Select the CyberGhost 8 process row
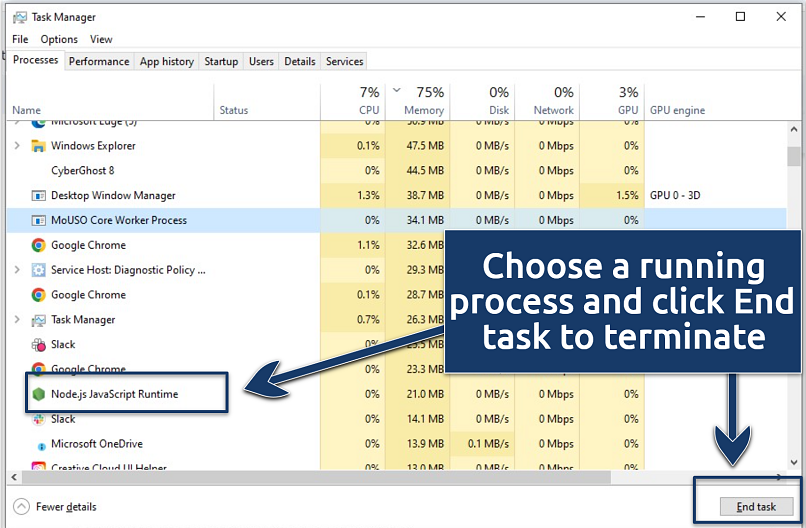 click(x=82, y=171)
